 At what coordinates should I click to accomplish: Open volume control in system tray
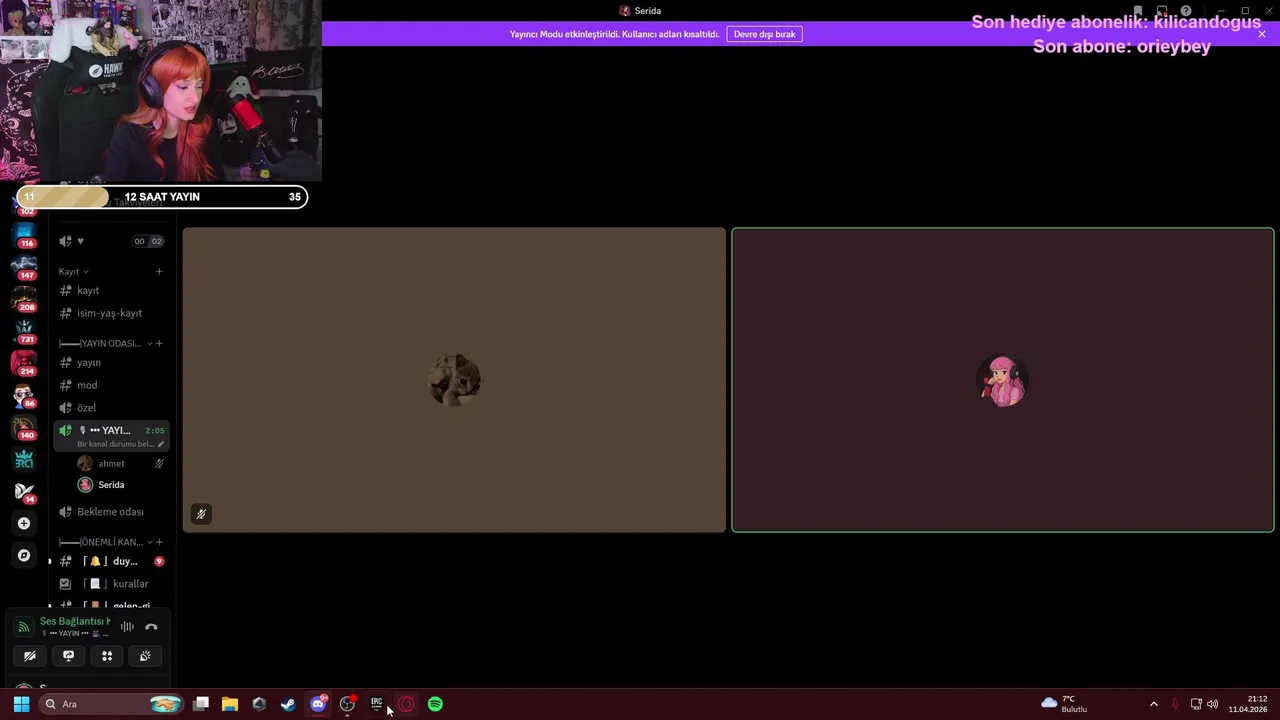1213,704
